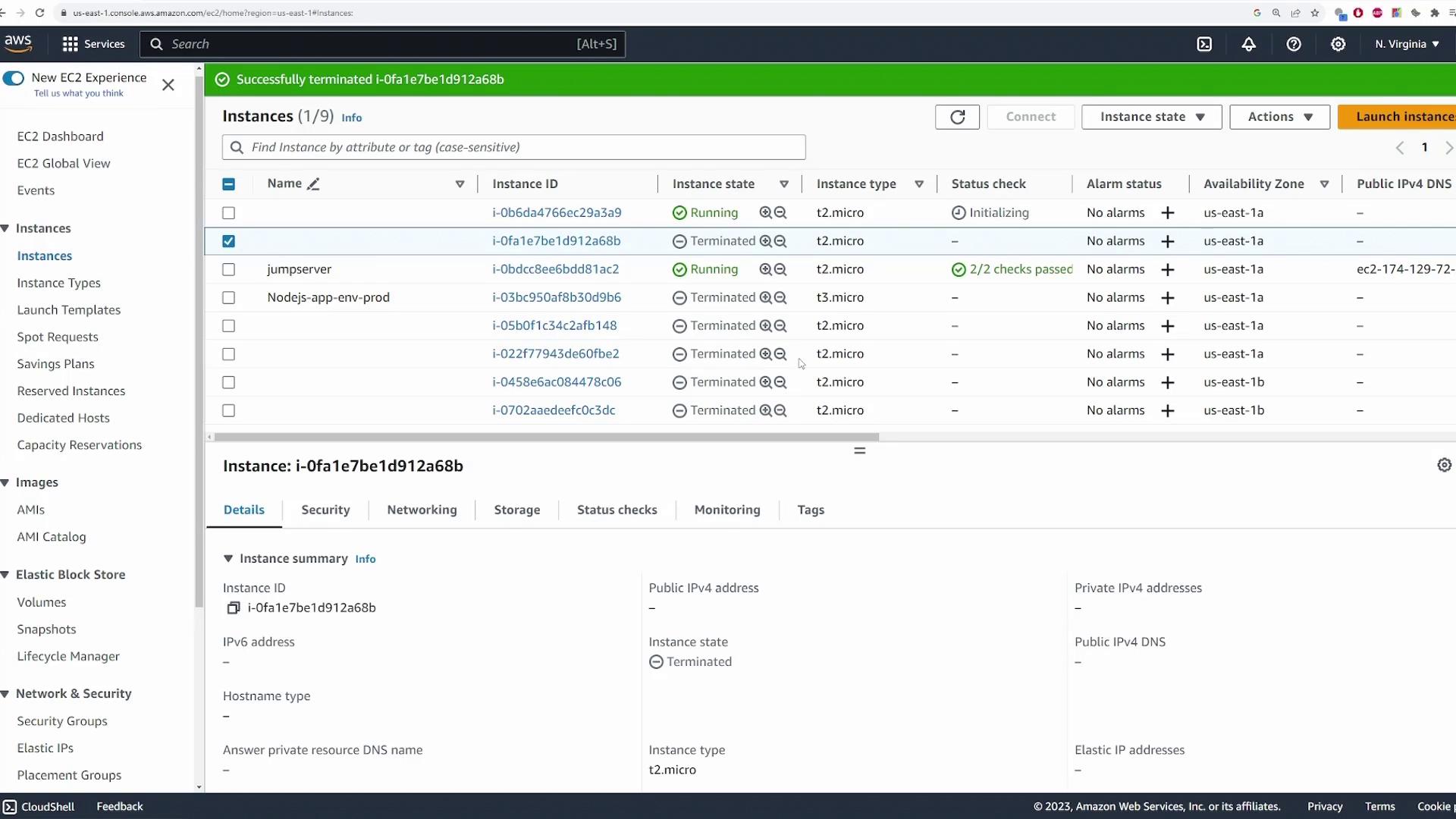
Task: Switch to the Tags tab
Action: [x=811, y=510]
